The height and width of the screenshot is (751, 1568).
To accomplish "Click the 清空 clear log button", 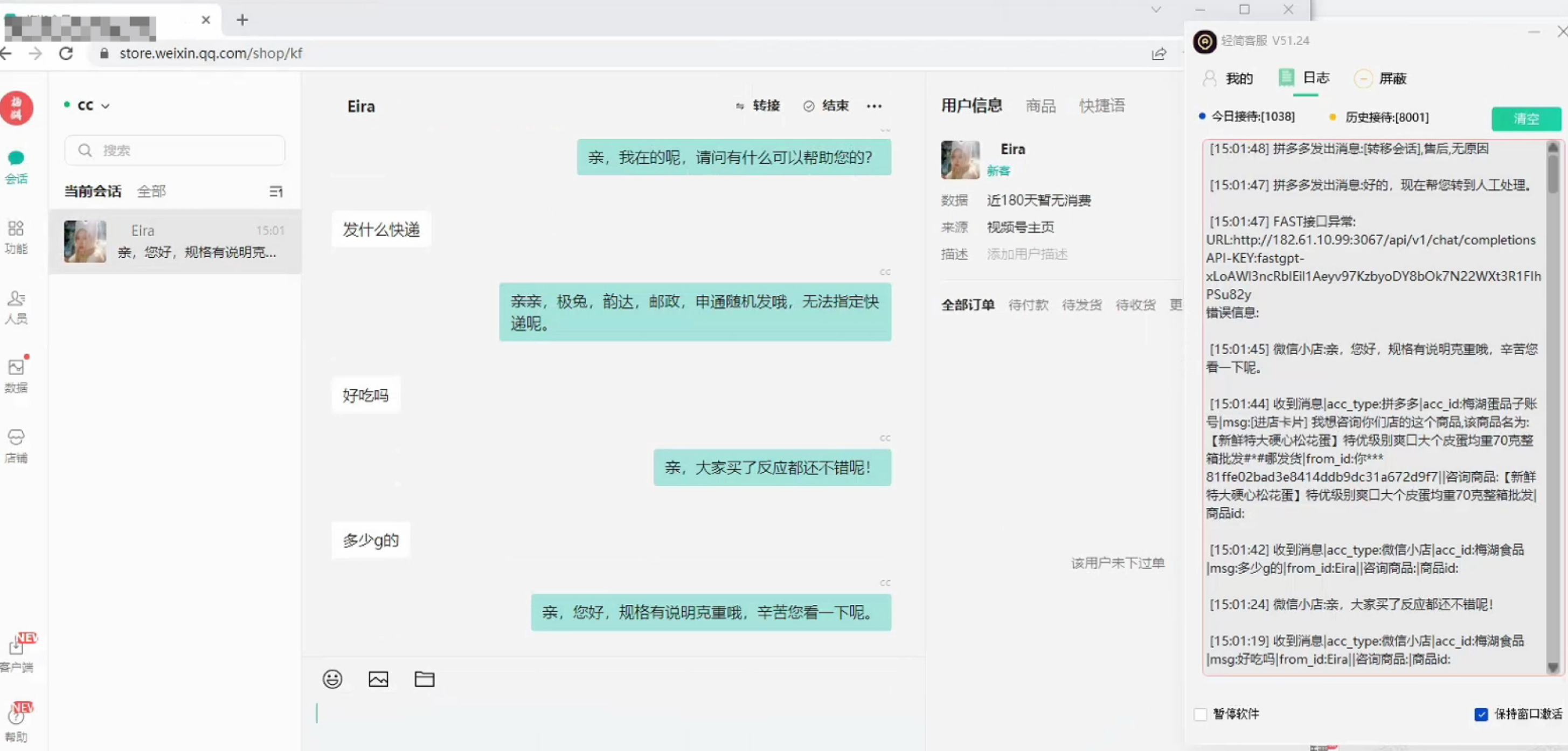I will [1526, 119].
